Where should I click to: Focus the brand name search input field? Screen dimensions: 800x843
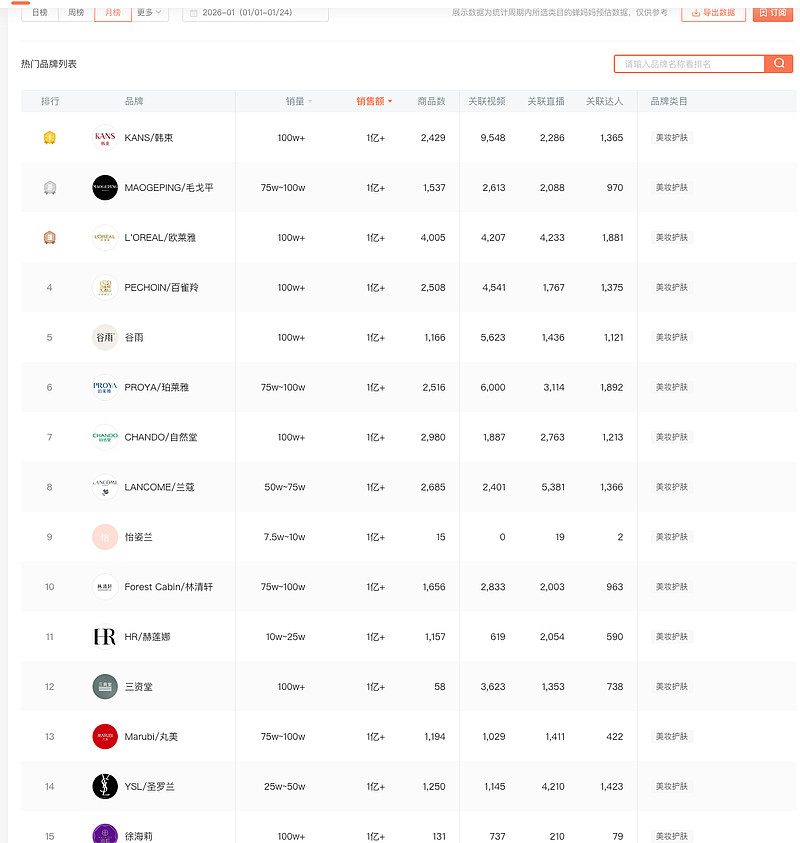point(689,63)
